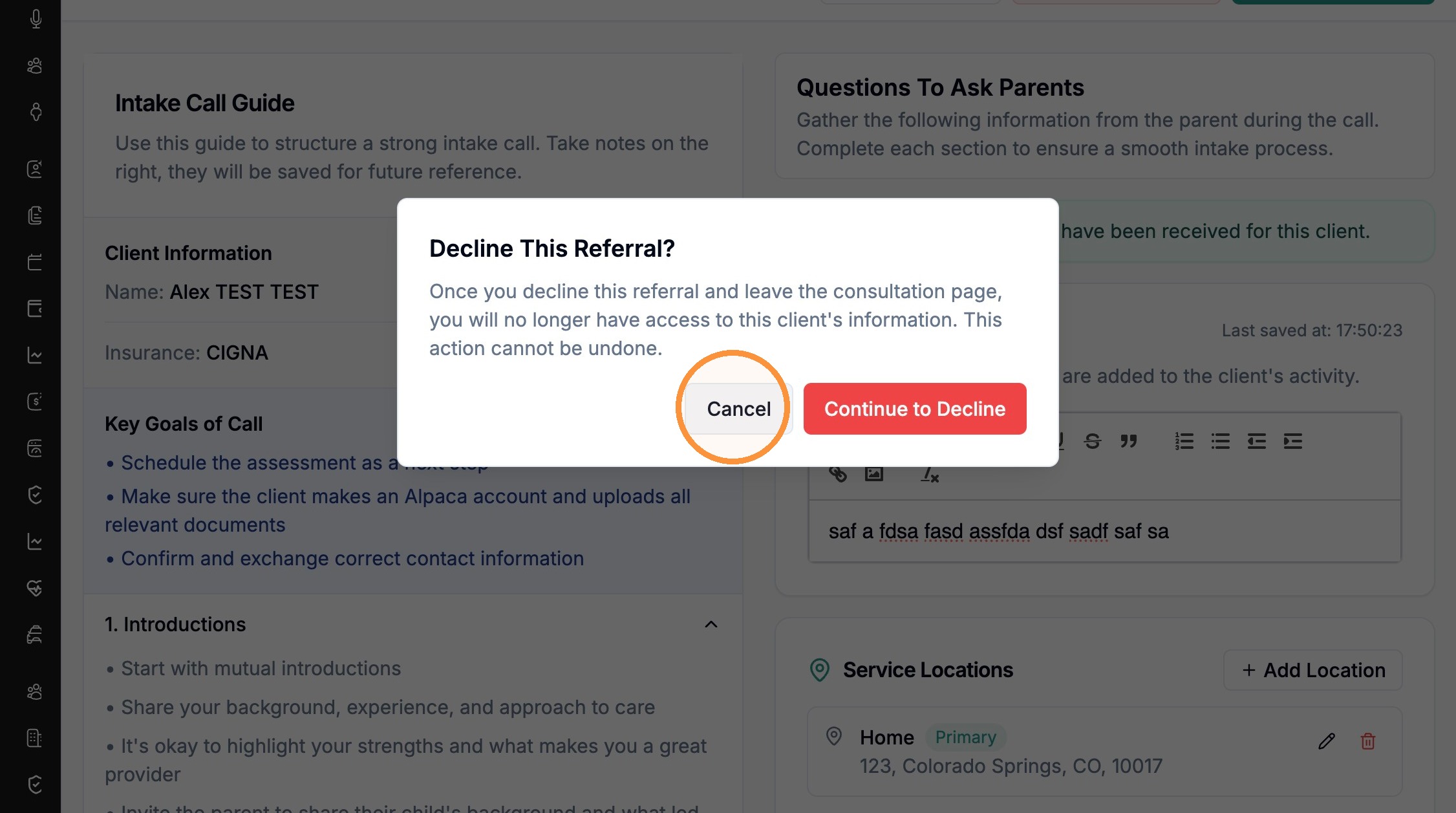Edit the Home service location
Viewport: 1456px width, 813px height.
pos(1327,741)
